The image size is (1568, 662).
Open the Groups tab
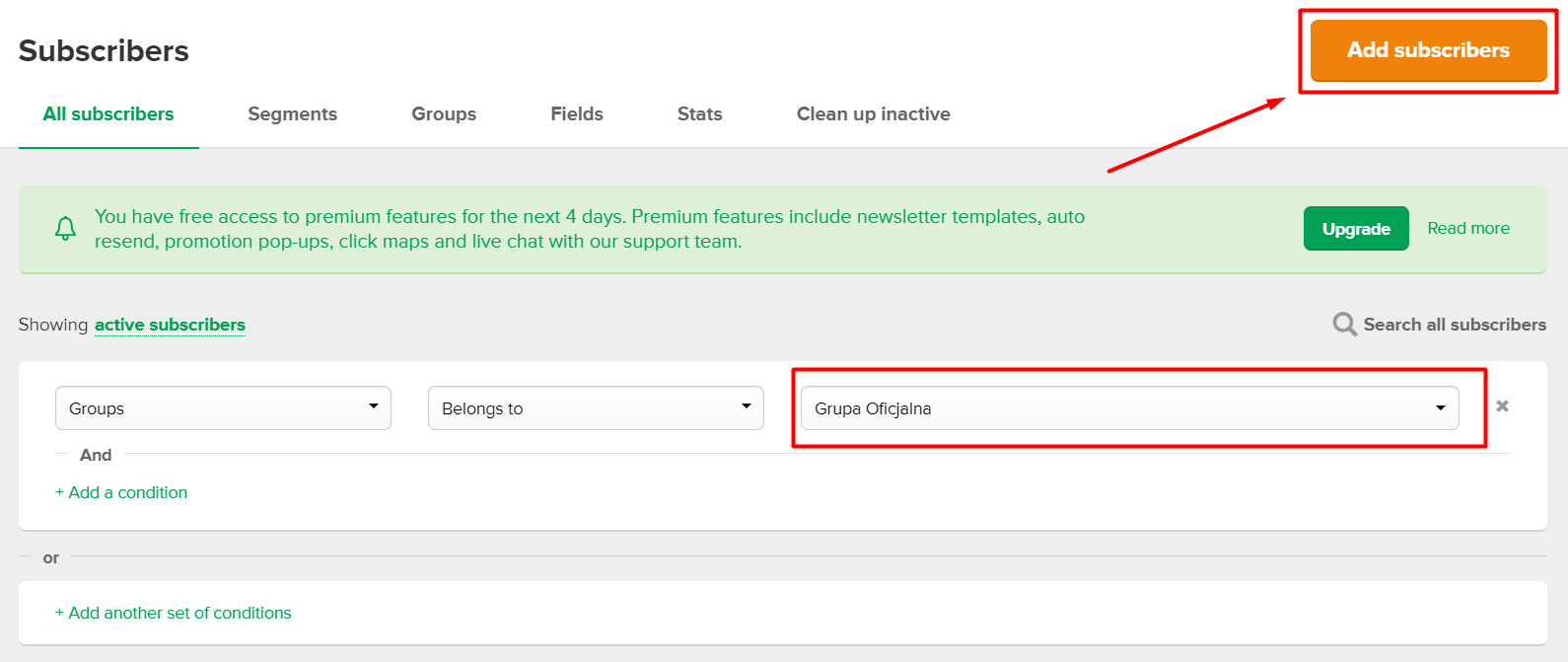click(444, 114)
